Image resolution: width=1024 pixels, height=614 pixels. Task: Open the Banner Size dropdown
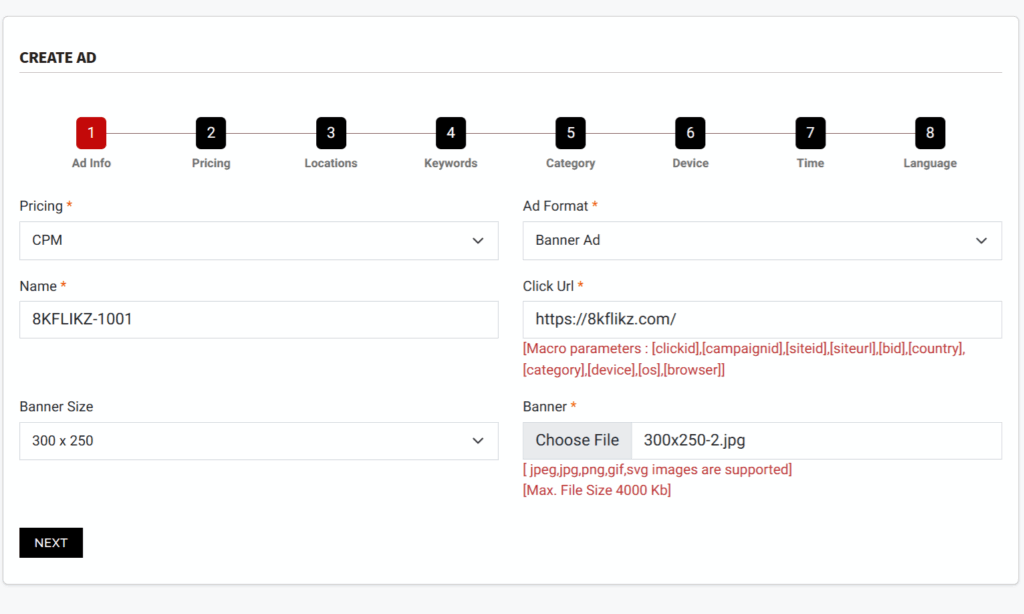click(258, 441)
